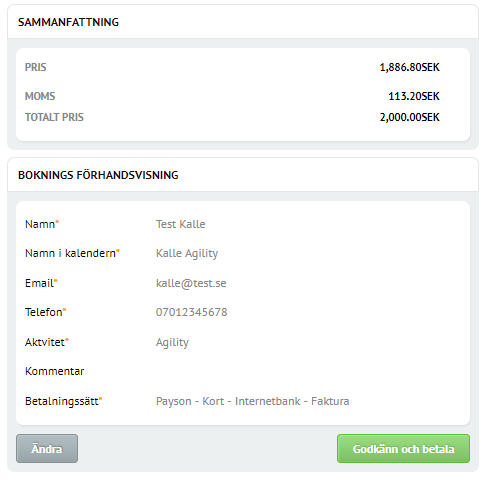Click the total price 2,000.00SEK
The image size is (486, 486).
click(x=410, y=117)
